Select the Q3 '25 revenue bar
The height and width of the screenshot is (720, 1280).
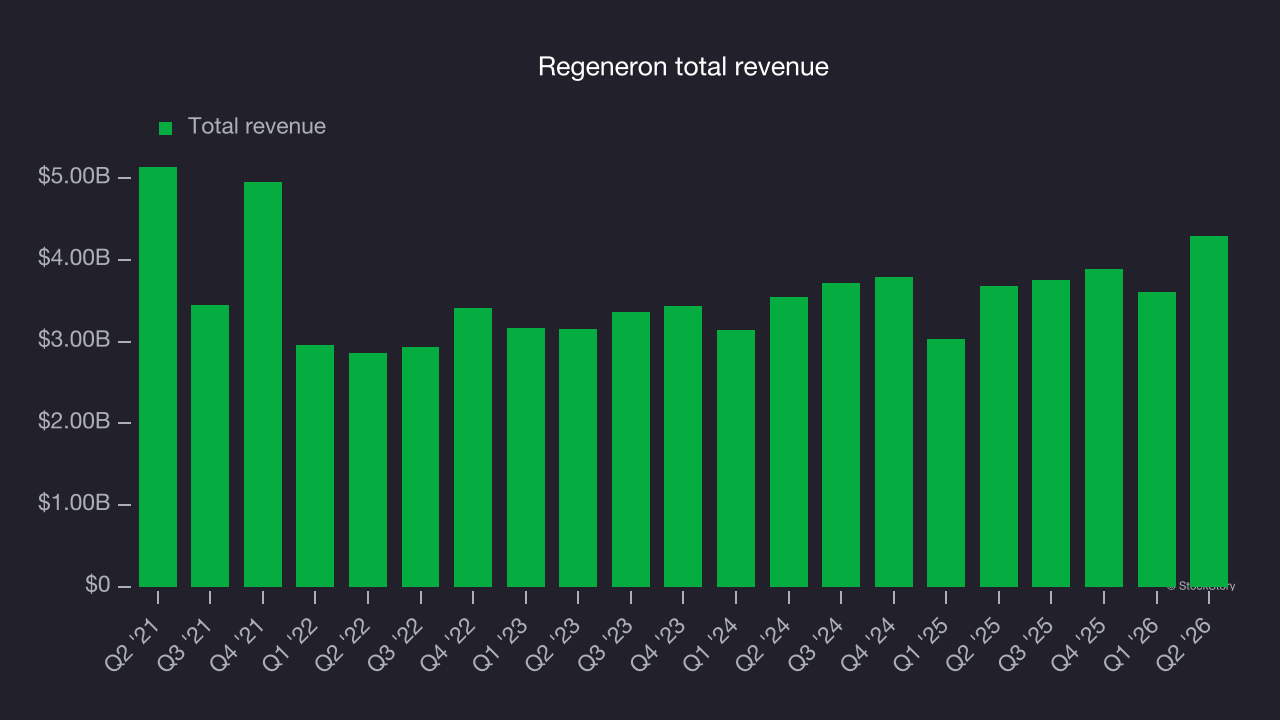pos(1051,433)
